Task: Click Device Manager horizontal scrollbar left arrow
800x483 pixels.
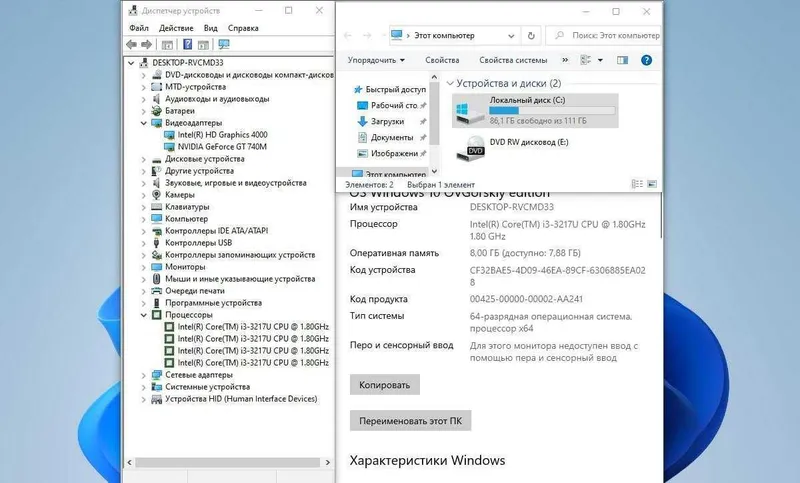Action: click(129, 463)
